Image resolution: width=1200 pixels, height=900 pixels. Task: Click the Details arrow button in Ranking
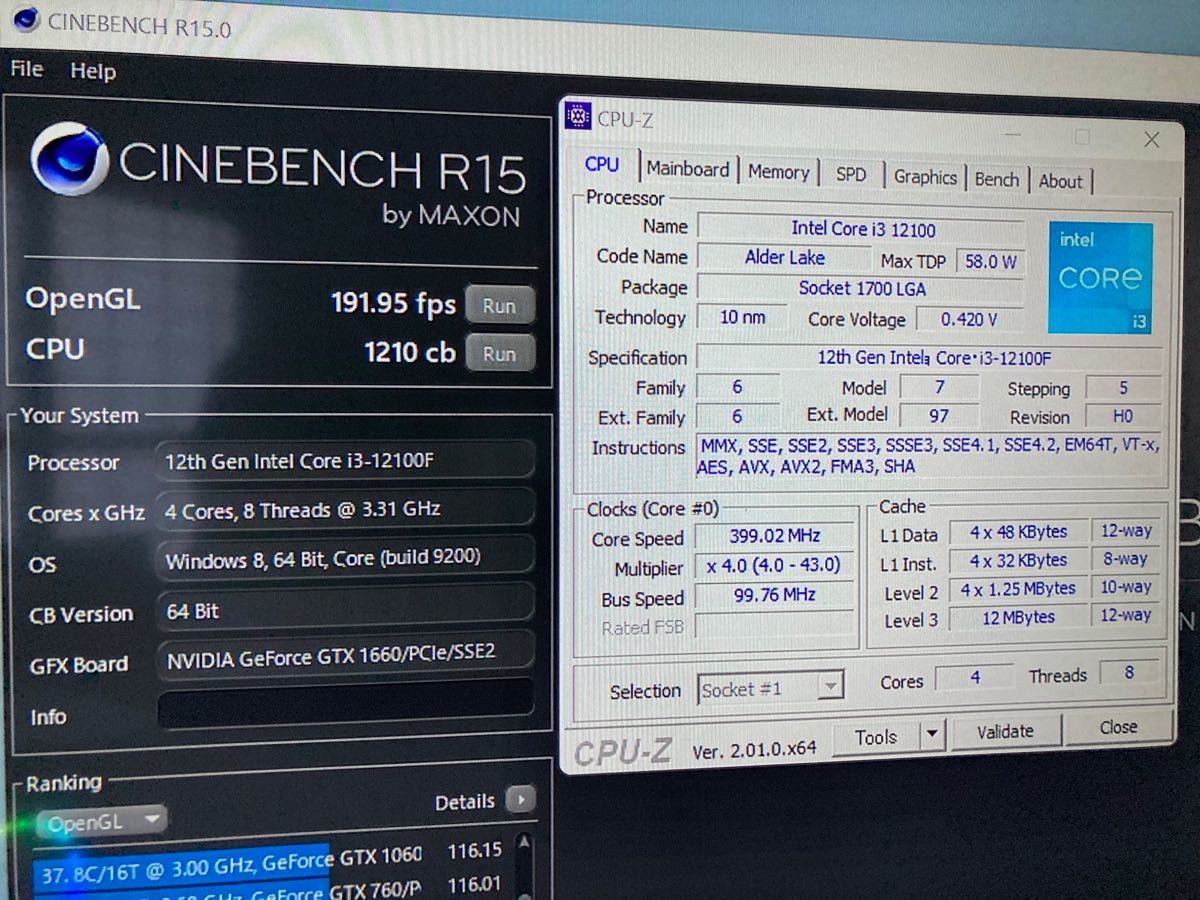[520, 800]
